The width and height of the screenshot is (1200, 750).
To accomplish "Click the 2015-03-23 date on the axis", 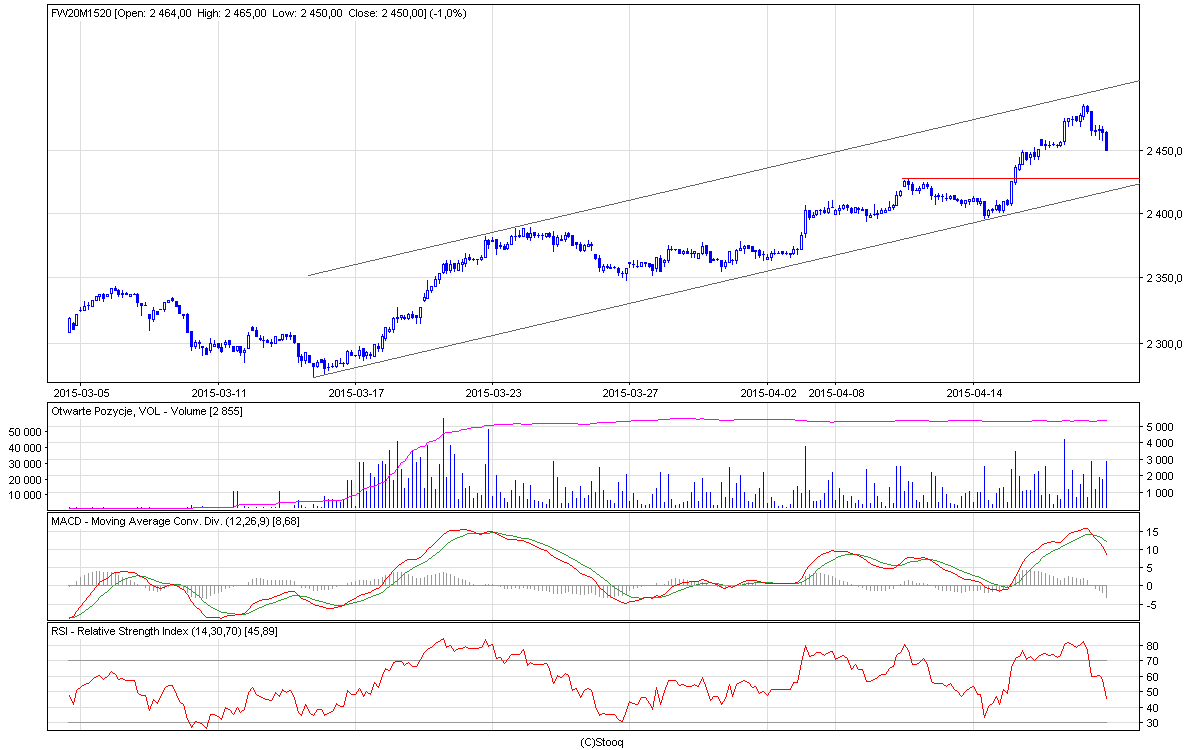I will [493, 393].
